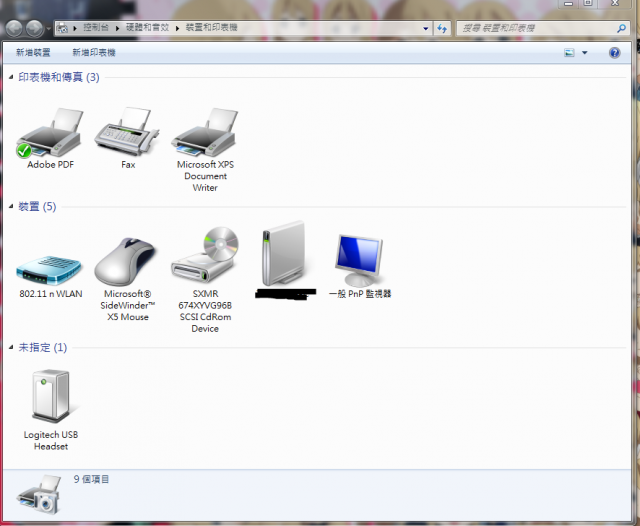Select the SCSI CdRom Device icon
This screenshot has height=526, width=640.
click(x=205, y=255)
